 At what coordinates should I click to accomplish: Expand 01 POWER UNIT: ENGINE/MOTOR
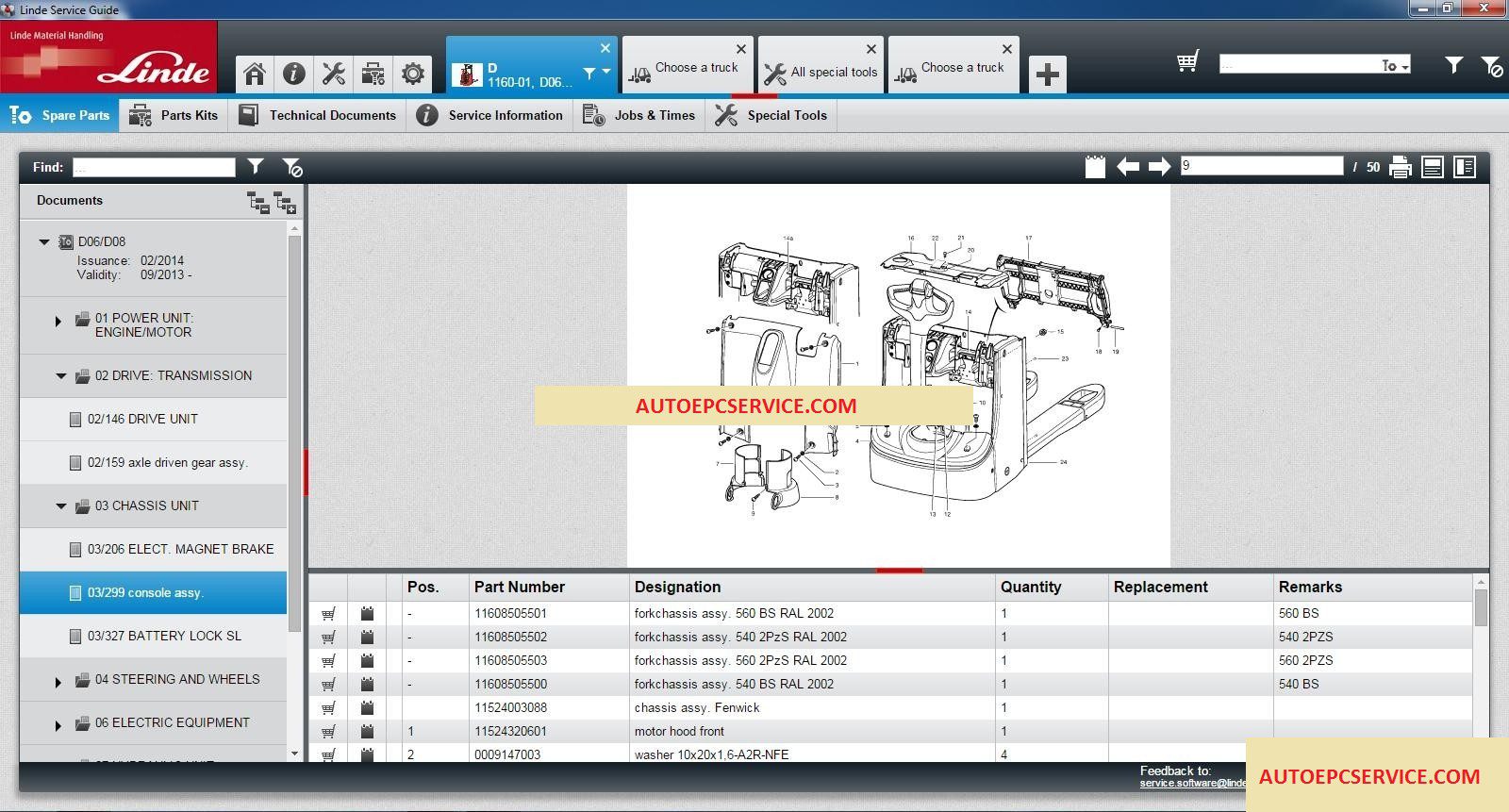pos(58,322)
